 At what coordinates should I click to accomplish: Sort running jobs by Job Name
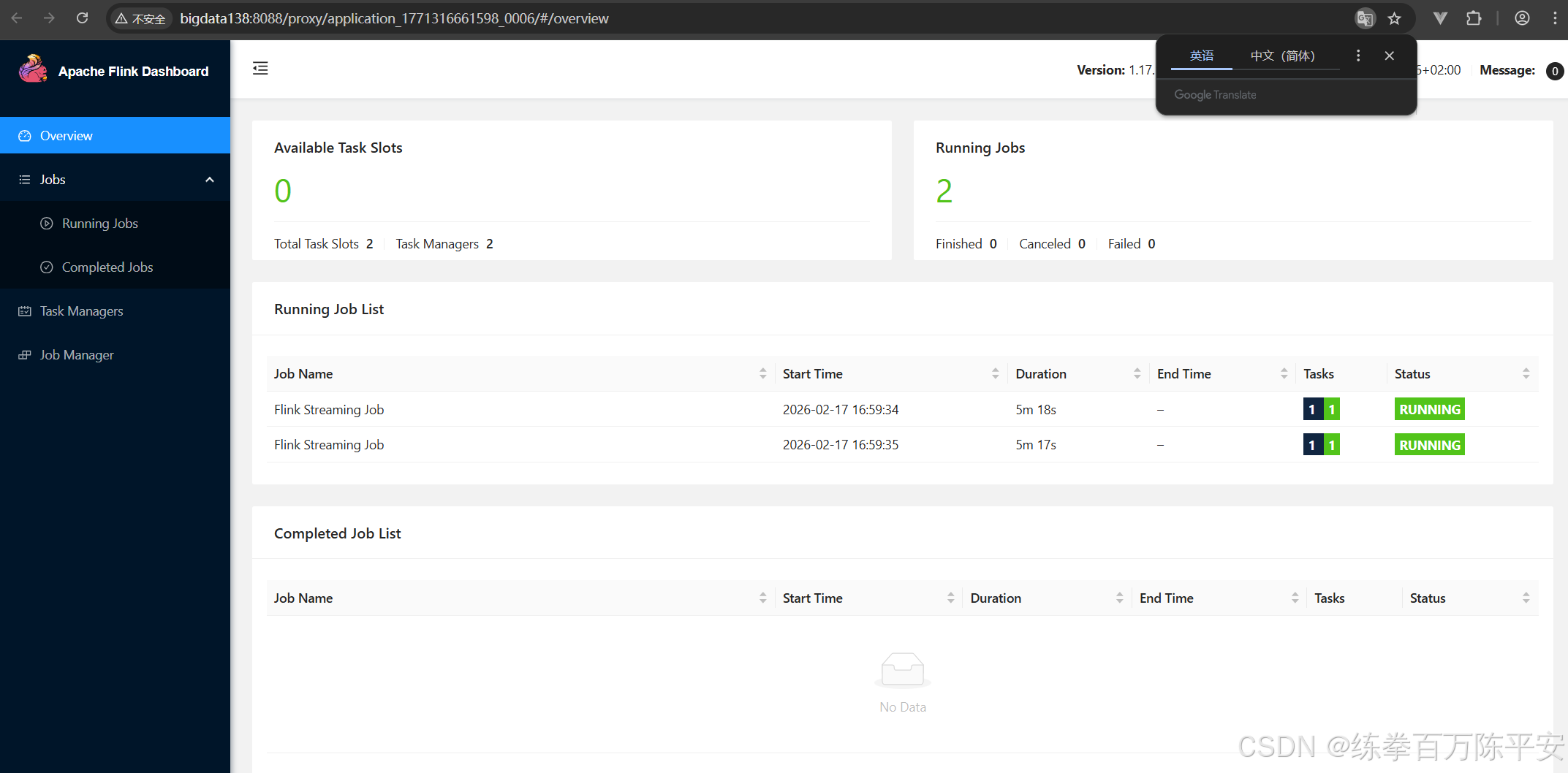point(762,373)
